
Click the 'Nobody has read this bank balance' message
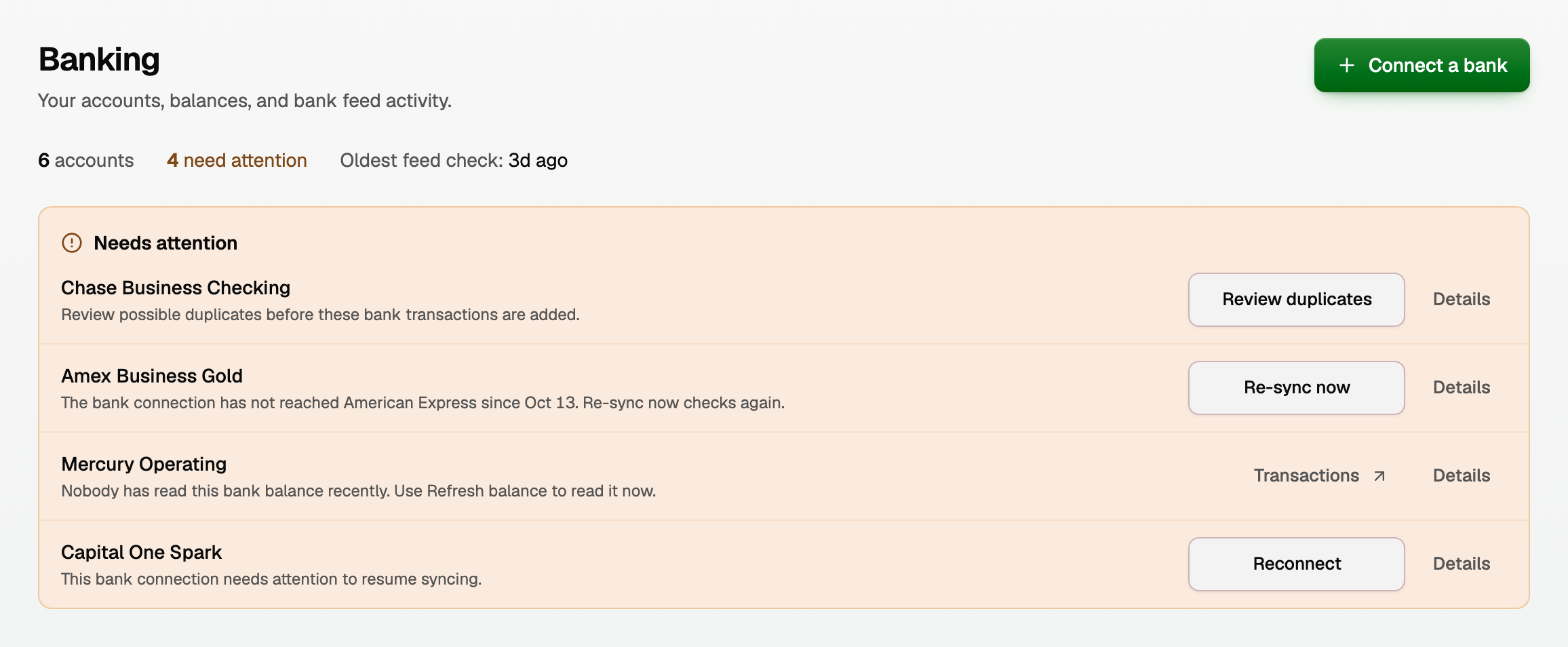[x=359, y=491]
